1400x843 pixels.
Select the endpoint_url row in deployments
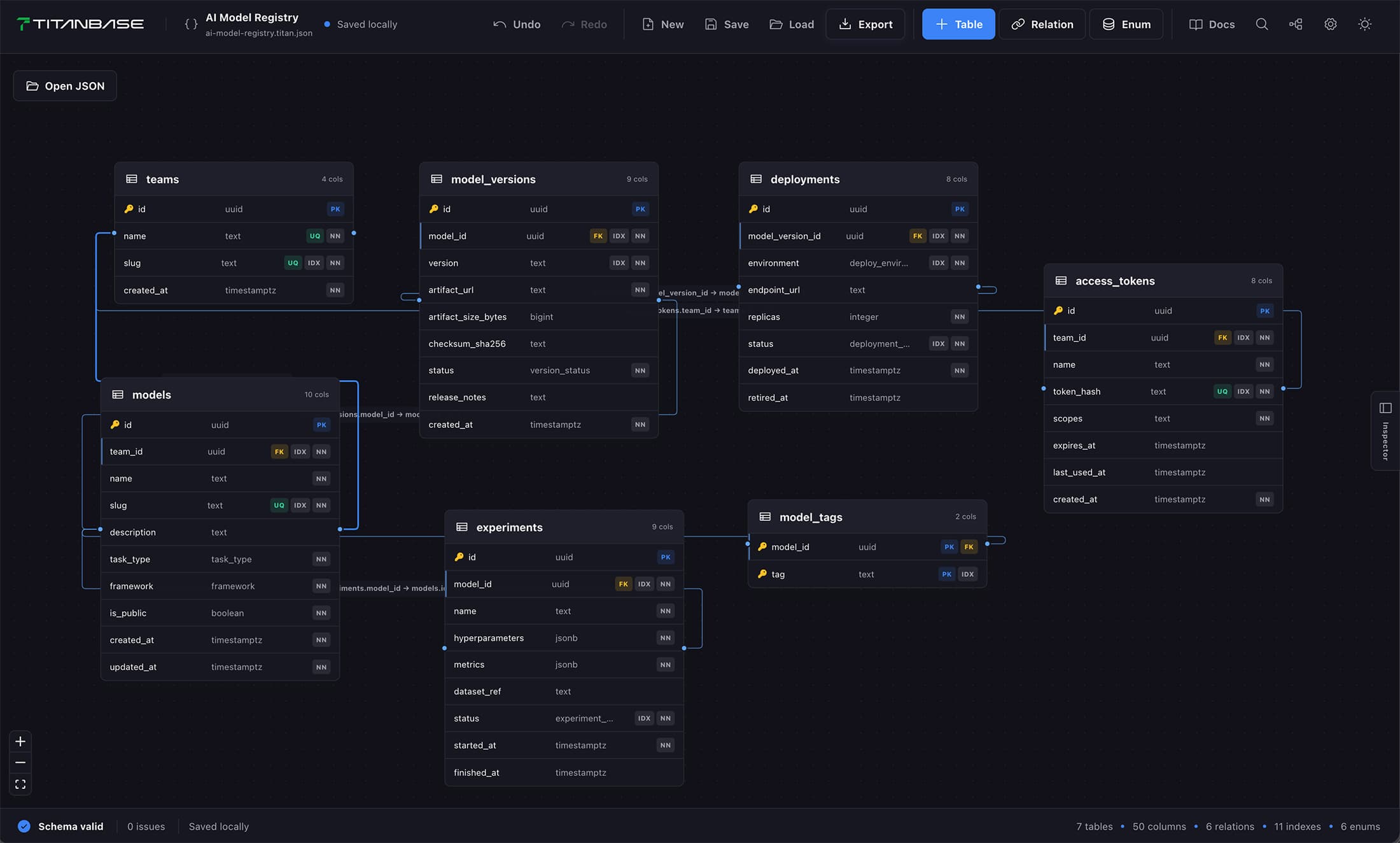[858, 290]
